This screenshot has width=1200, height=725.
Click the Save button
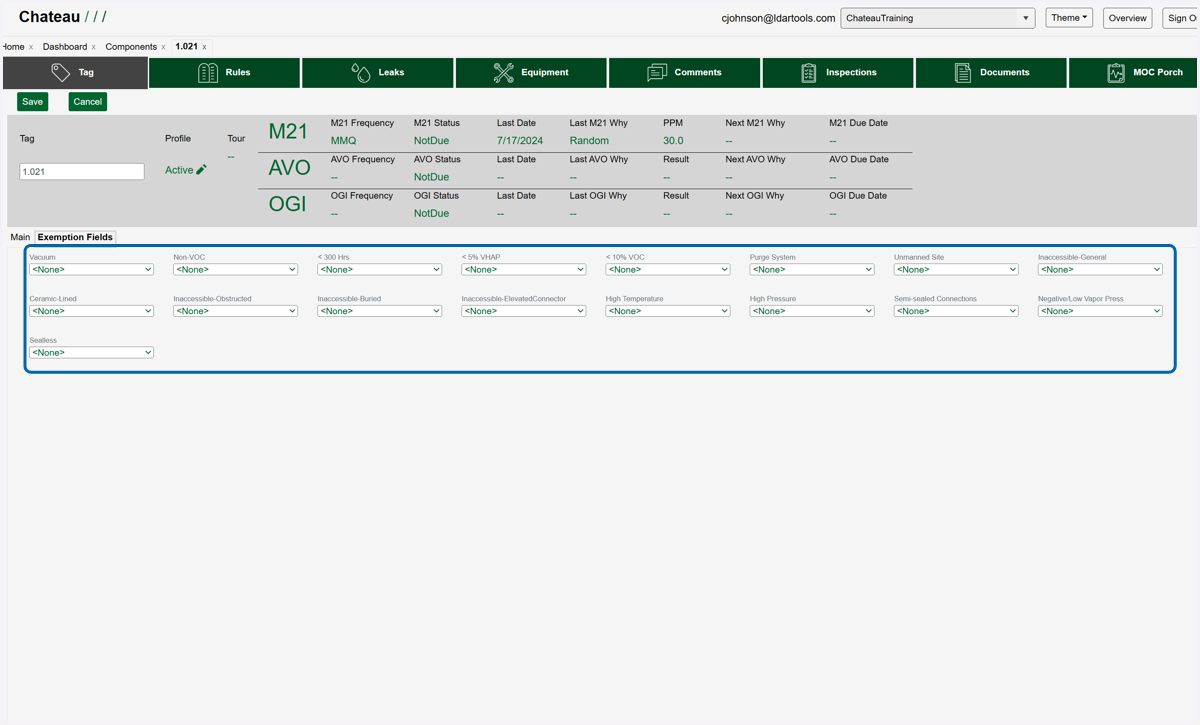[x=33, y=101]
